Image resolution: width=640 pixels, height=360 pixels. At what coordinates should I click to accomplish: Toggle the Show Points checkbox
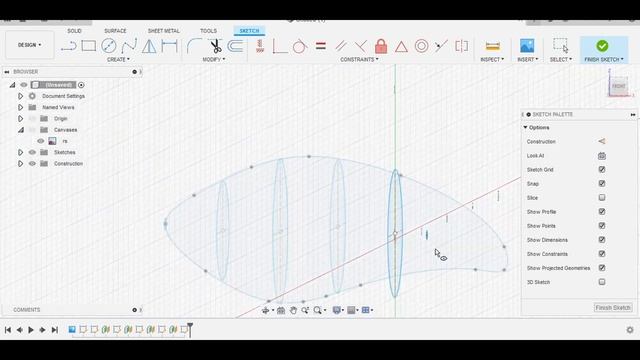(602, 226)
